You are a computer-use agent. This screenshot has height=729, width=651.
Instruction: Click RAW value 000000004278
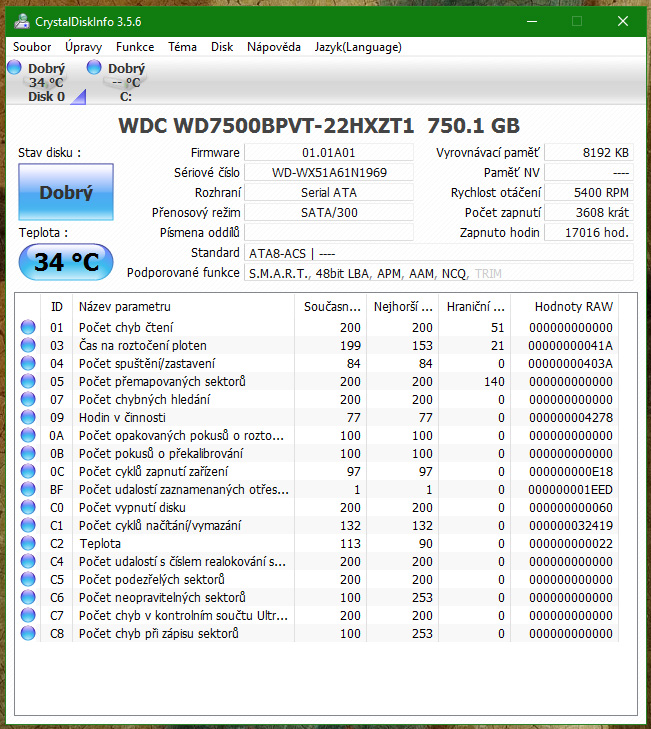pyautogui.click(x=571, y=418)
